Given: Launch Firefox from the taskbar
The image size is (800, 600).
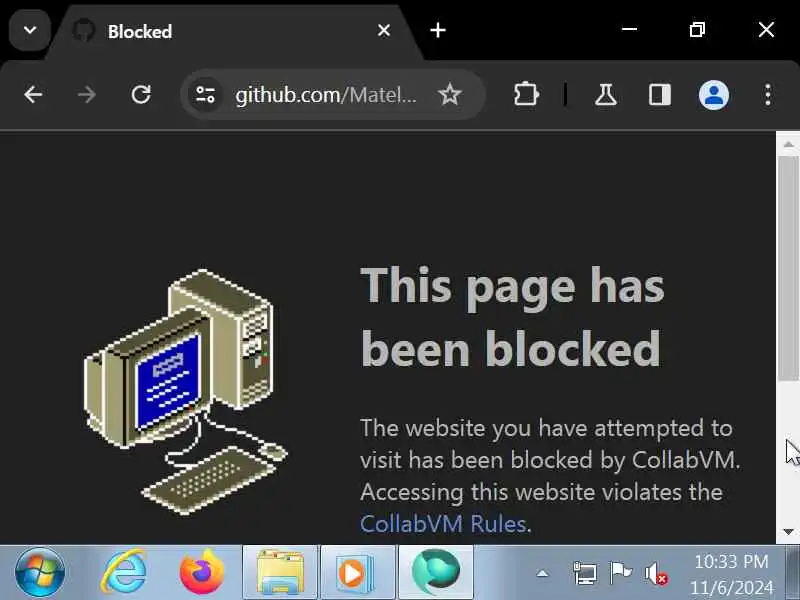Looking at the screenshot, I should pos(202,572).
